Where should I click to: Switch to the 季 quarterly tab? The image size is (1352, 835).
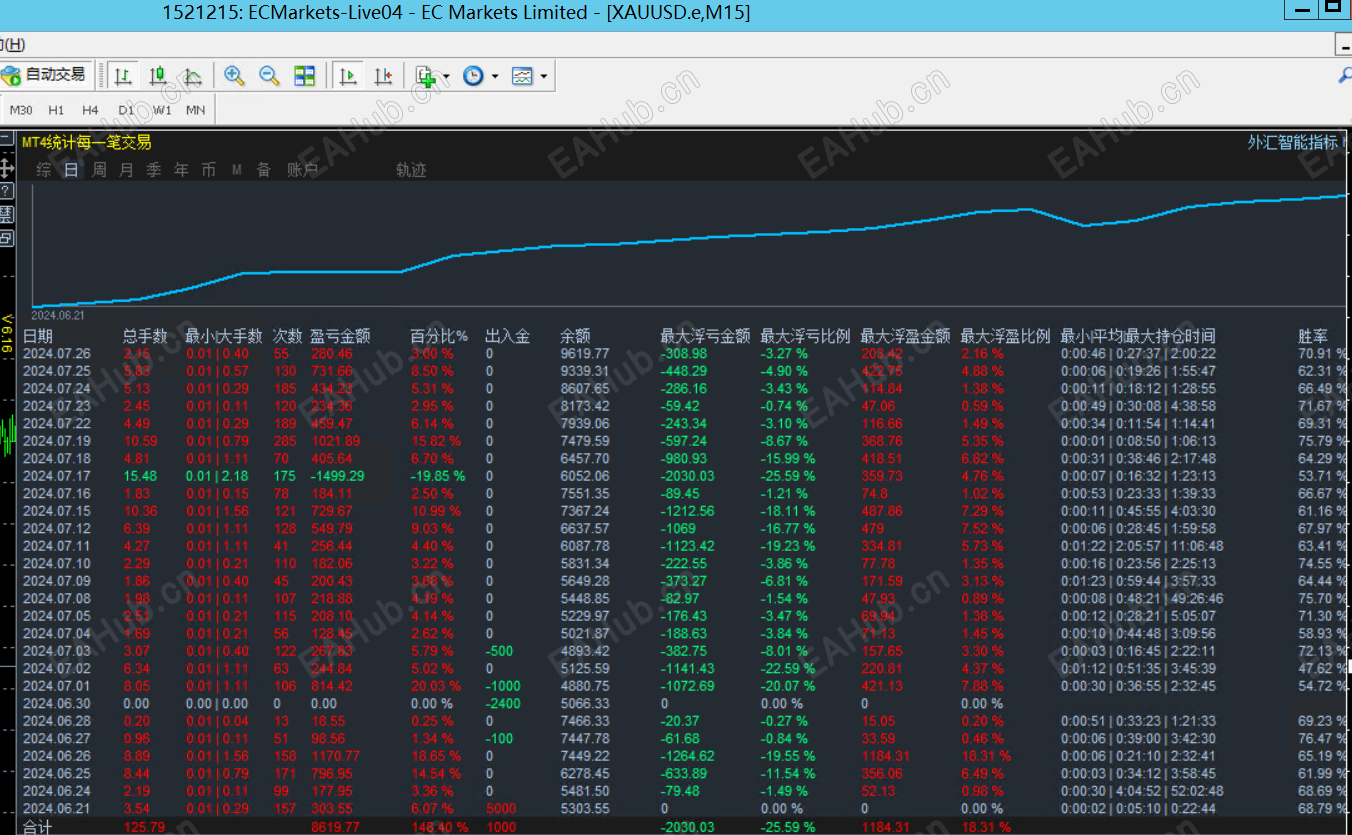pos(154,170)
